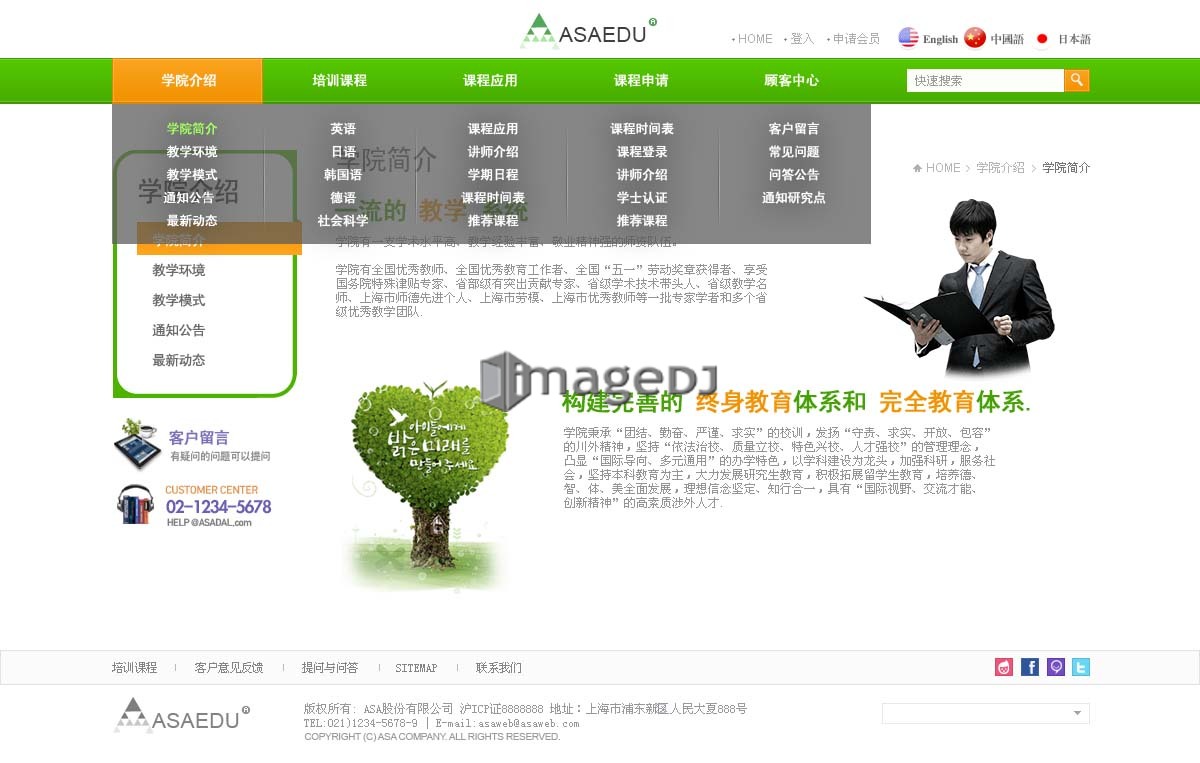Open 通知公告 in the left sidebar menu

[x=179, y=330]
